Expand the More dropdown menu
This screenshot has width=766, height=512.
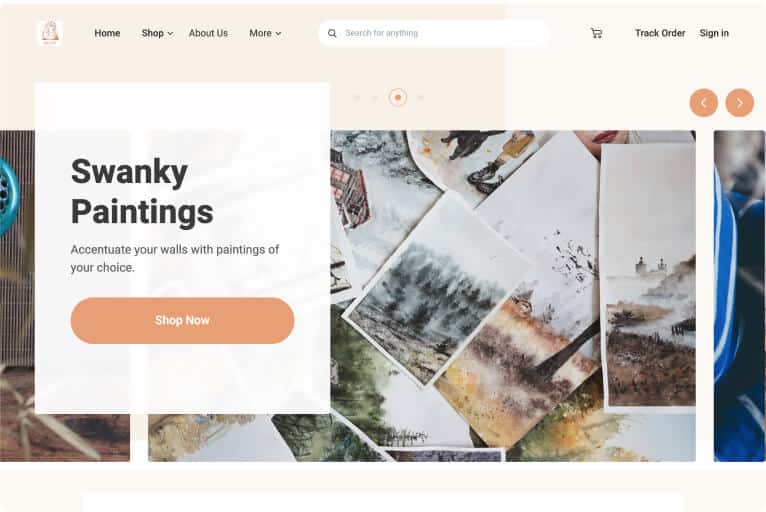tap(265, 33)
